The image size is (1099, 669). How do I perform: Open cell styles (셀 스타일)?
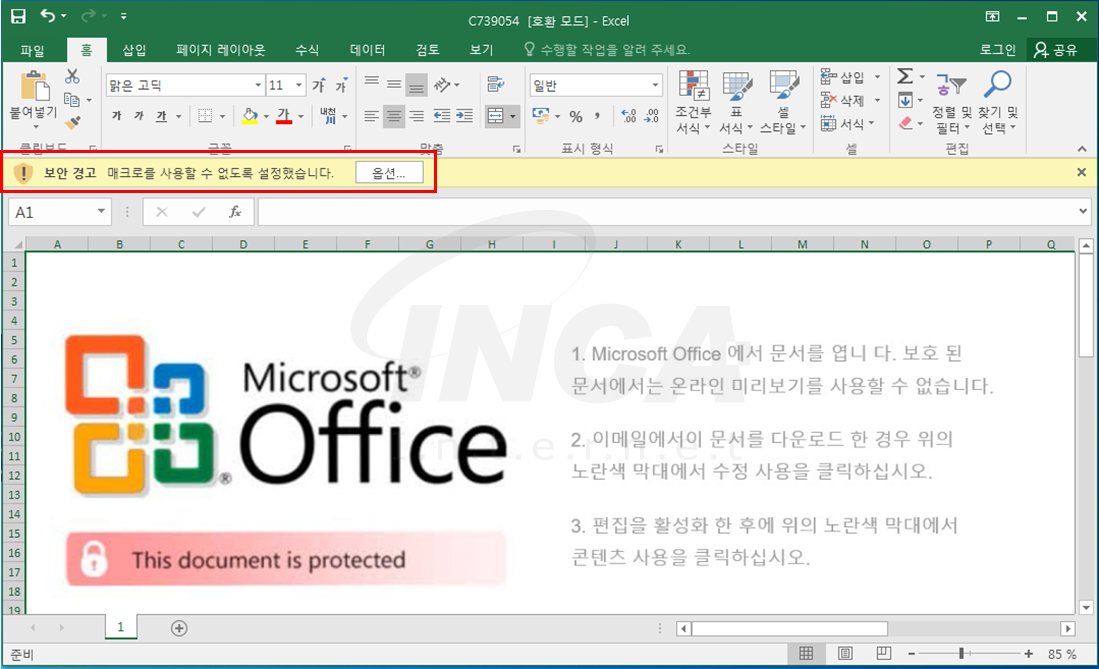(784, 102)
